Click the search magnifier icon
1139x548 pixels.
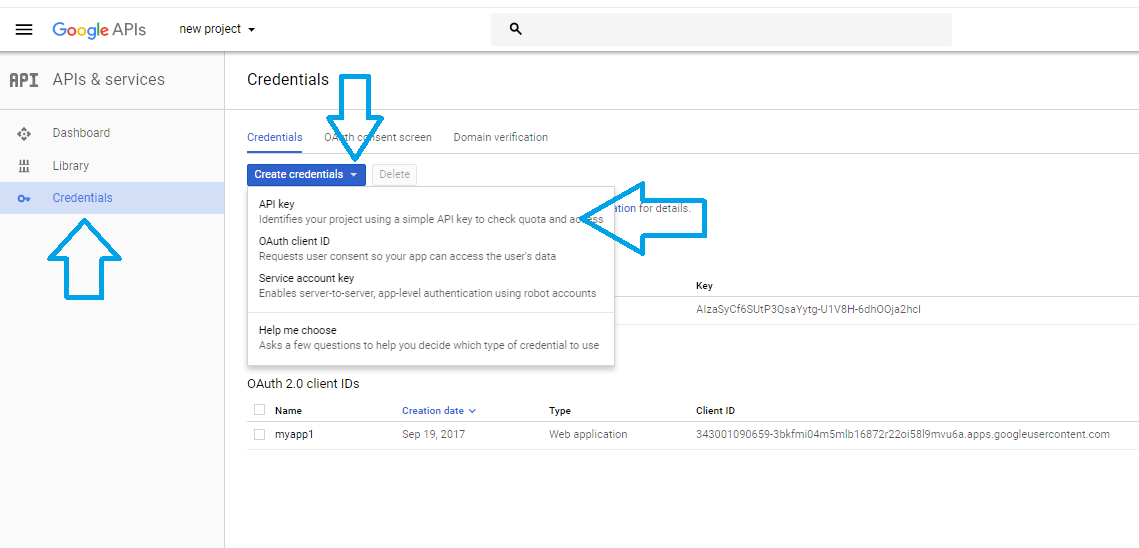[516, 29]
